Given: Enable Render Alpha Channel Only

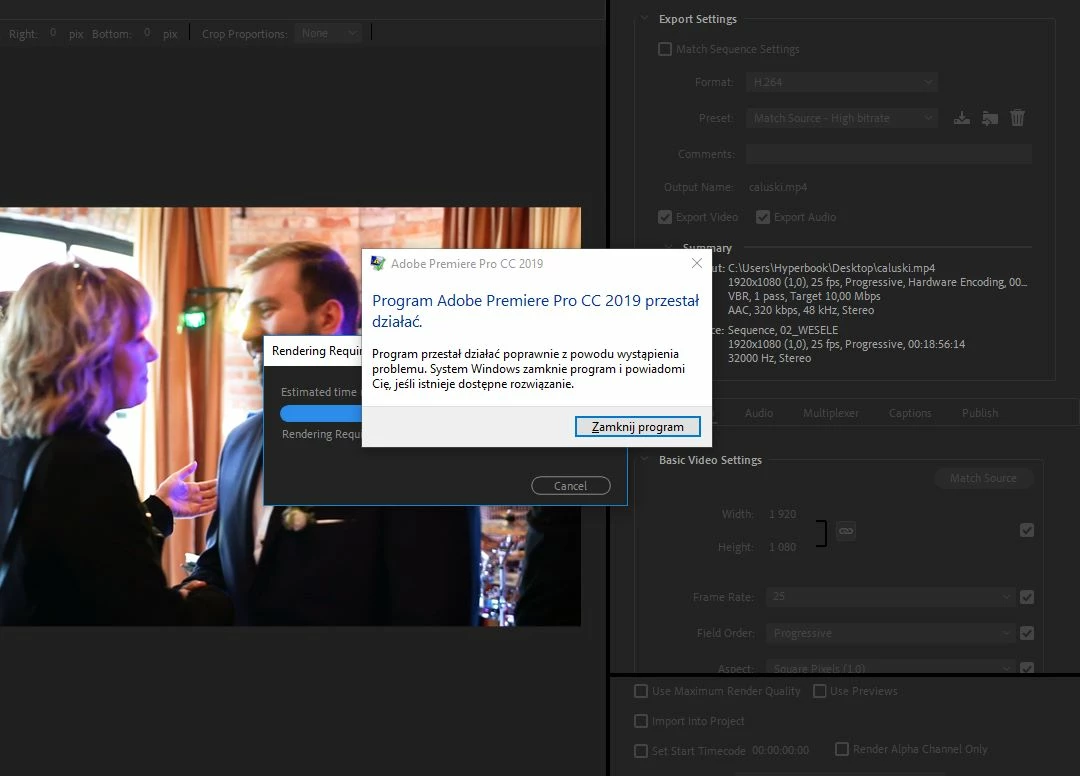Looking at the screenshot, I should [x=842, y=748].
